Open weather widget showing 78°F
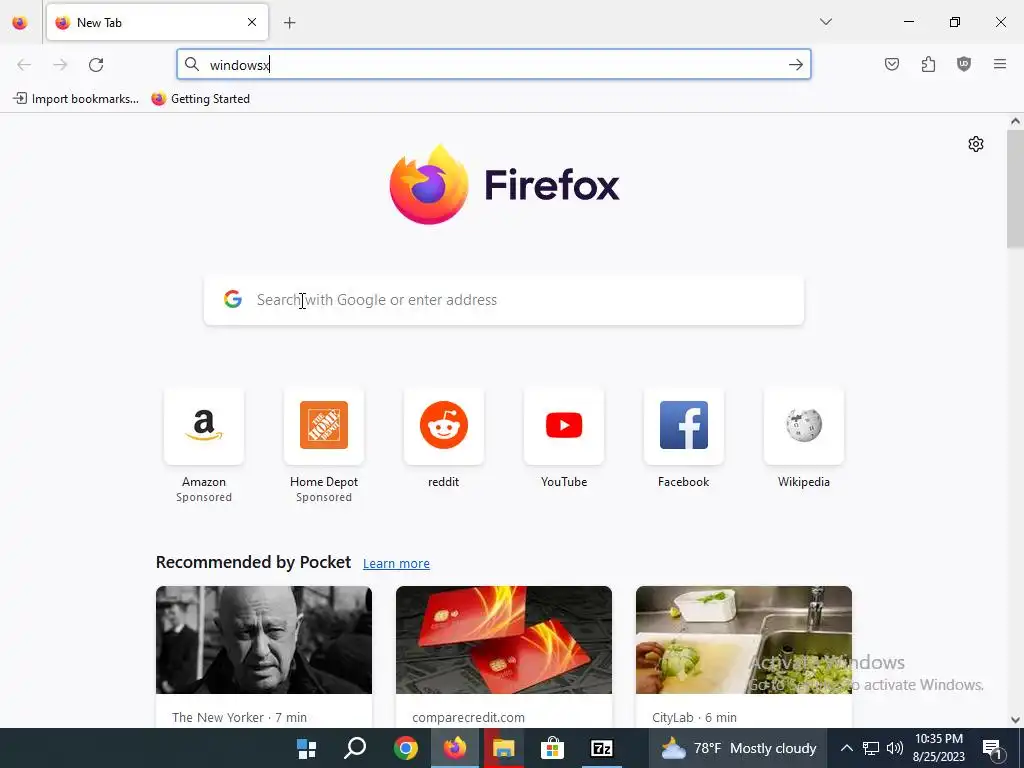Screen dimensions: 1024x768 tap(738, 748)
